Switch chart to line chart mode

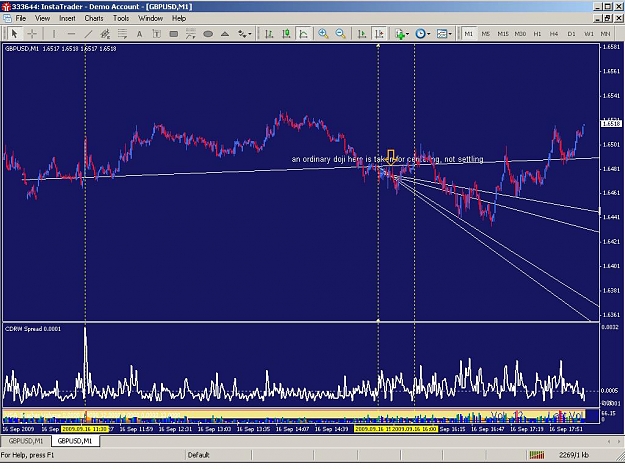[x=303, y=34]
